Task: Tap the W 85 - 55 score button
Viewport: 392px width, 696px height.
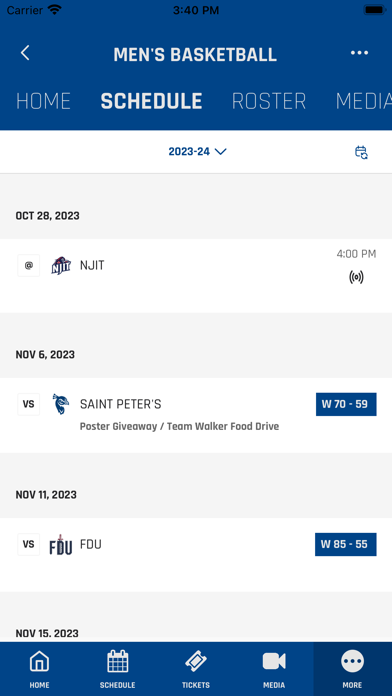Action: 346,545
